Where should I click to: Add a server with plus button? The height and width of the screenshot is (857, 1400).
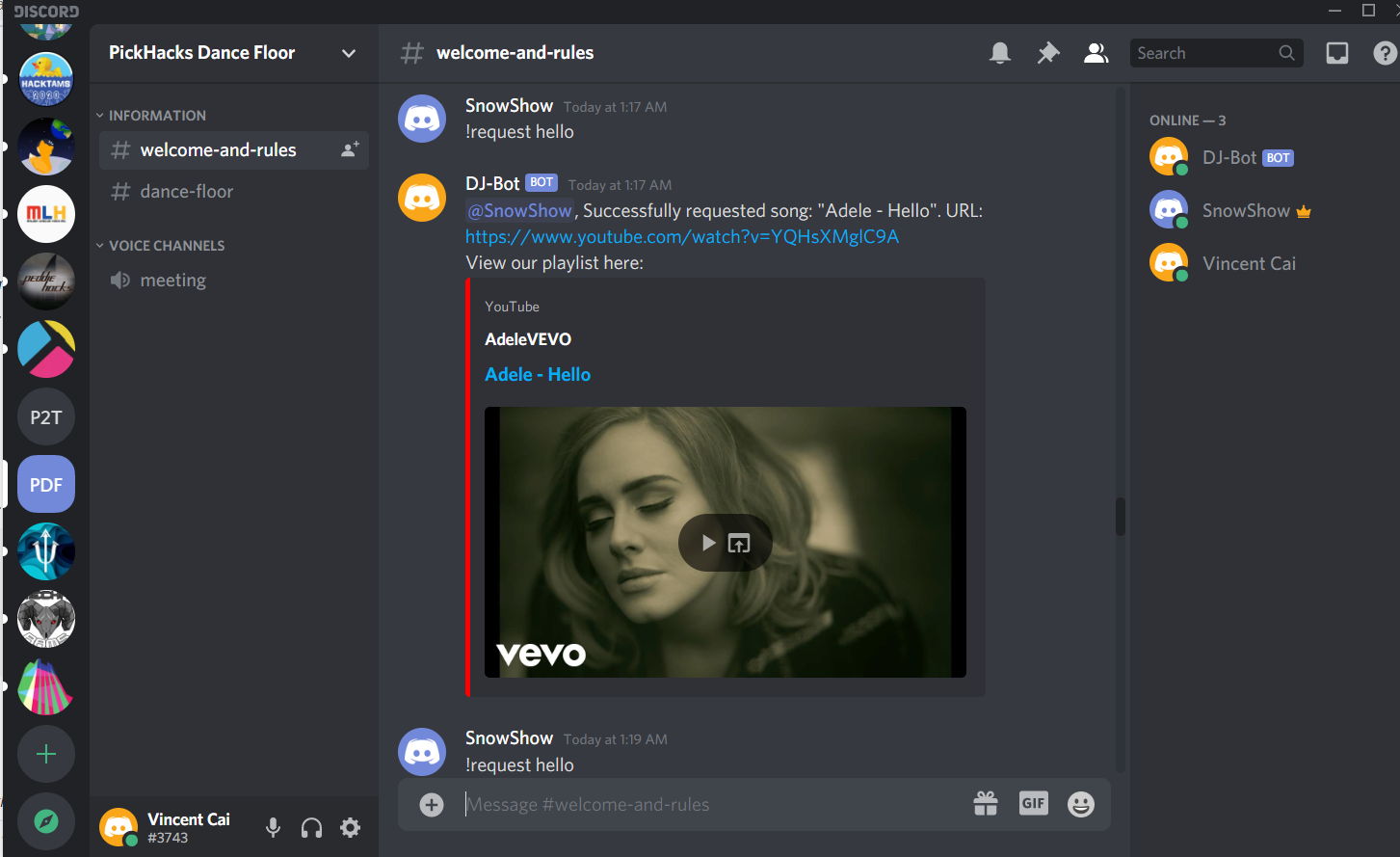[46, 754]
